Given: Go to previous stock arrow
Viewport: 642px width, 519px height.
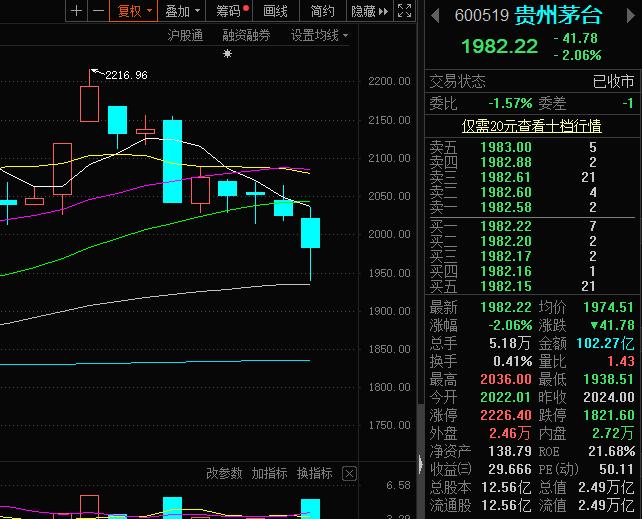Looking at the screenshot, I should point(435,16).
